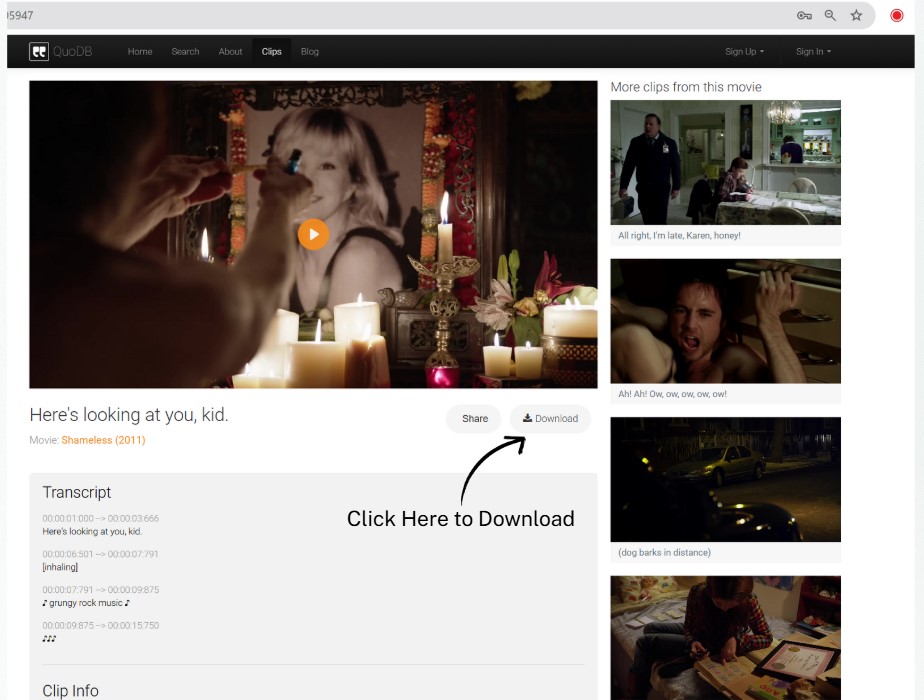Click the clip title 'Here's looking at you, kid.'
Screen dimensions: 924x700
click(x=128, y=415)
